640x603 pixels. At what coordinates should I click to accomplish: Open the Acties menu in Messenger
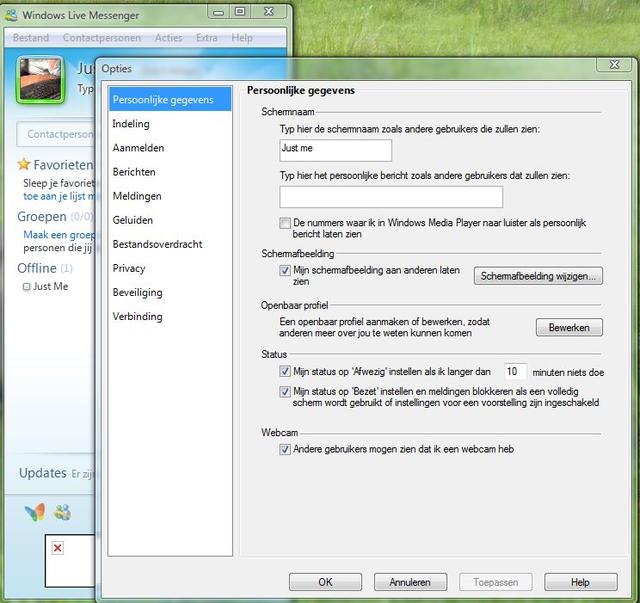168,38
